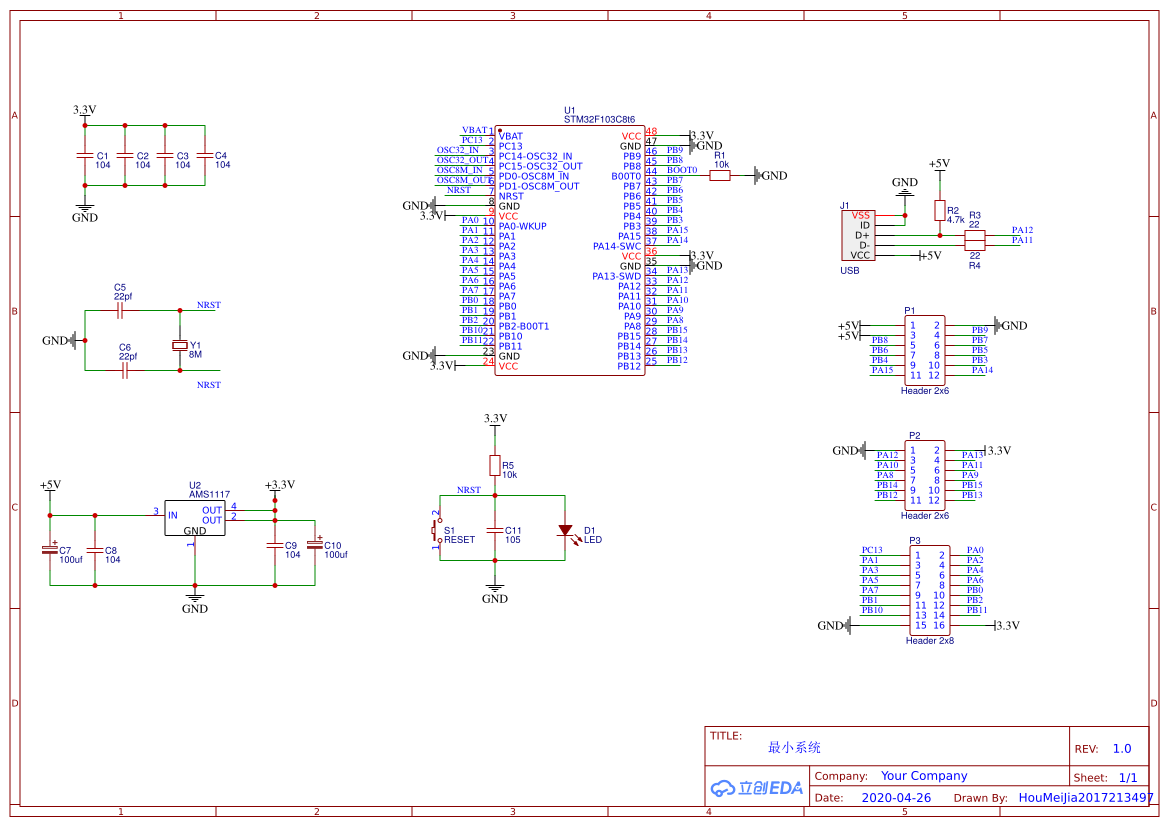The height and width of the screenshot is (827, 1169).
Task: Click the STM32F103C8t6 part name
Action: 599,119
